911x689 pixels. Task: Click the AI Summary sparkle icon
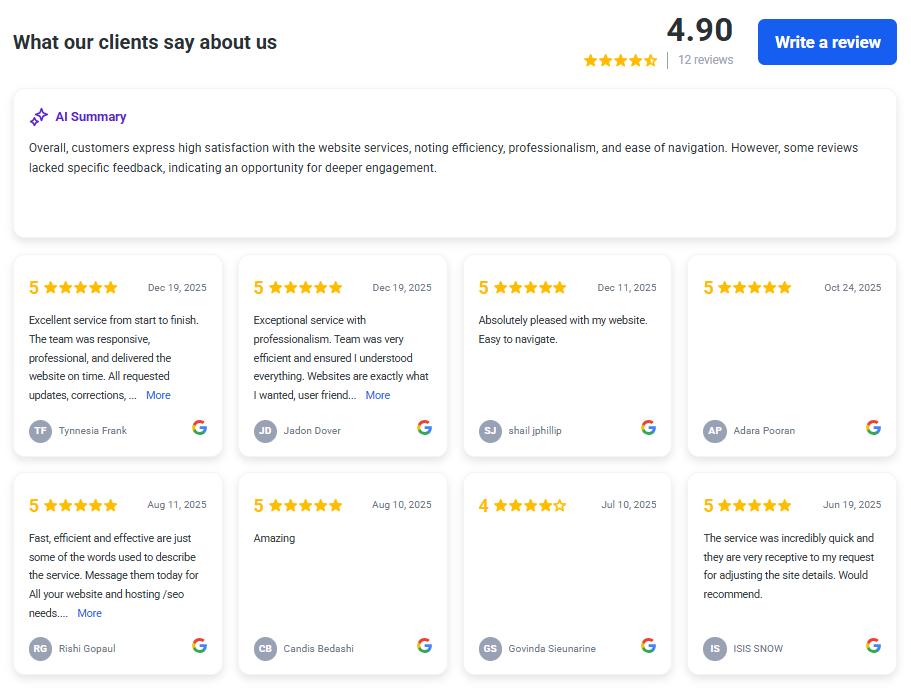pos(39,117)
